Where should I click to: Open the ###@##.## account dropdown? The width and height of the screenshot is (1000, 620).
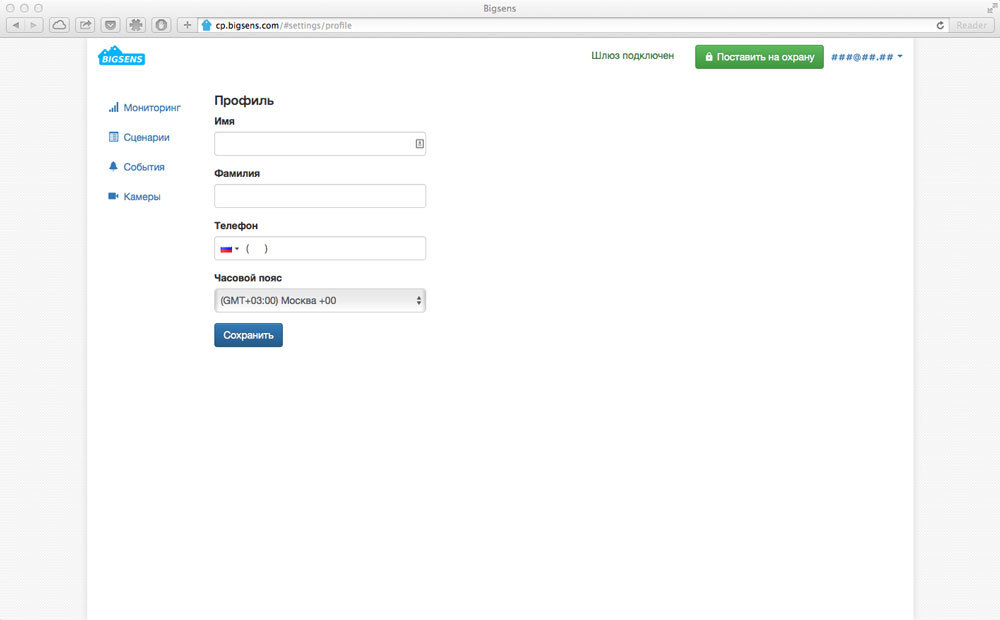pos(867,57)
